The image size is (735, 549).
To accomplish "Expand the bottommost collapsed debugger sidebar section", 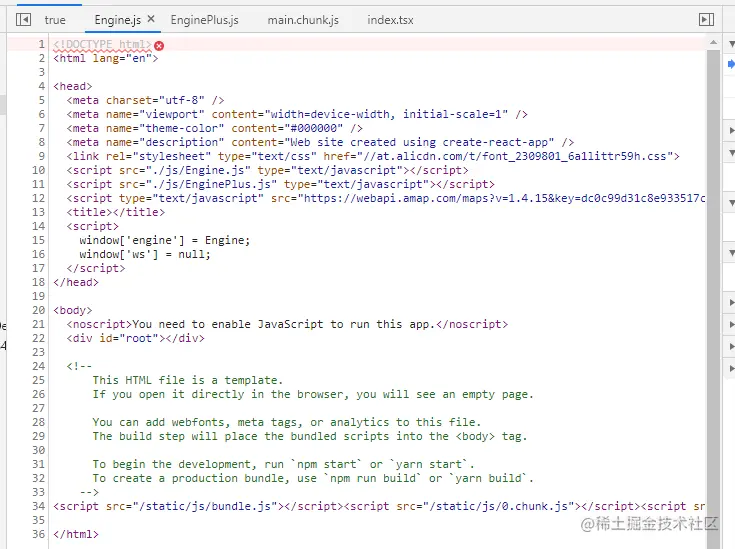I will 732,369.
